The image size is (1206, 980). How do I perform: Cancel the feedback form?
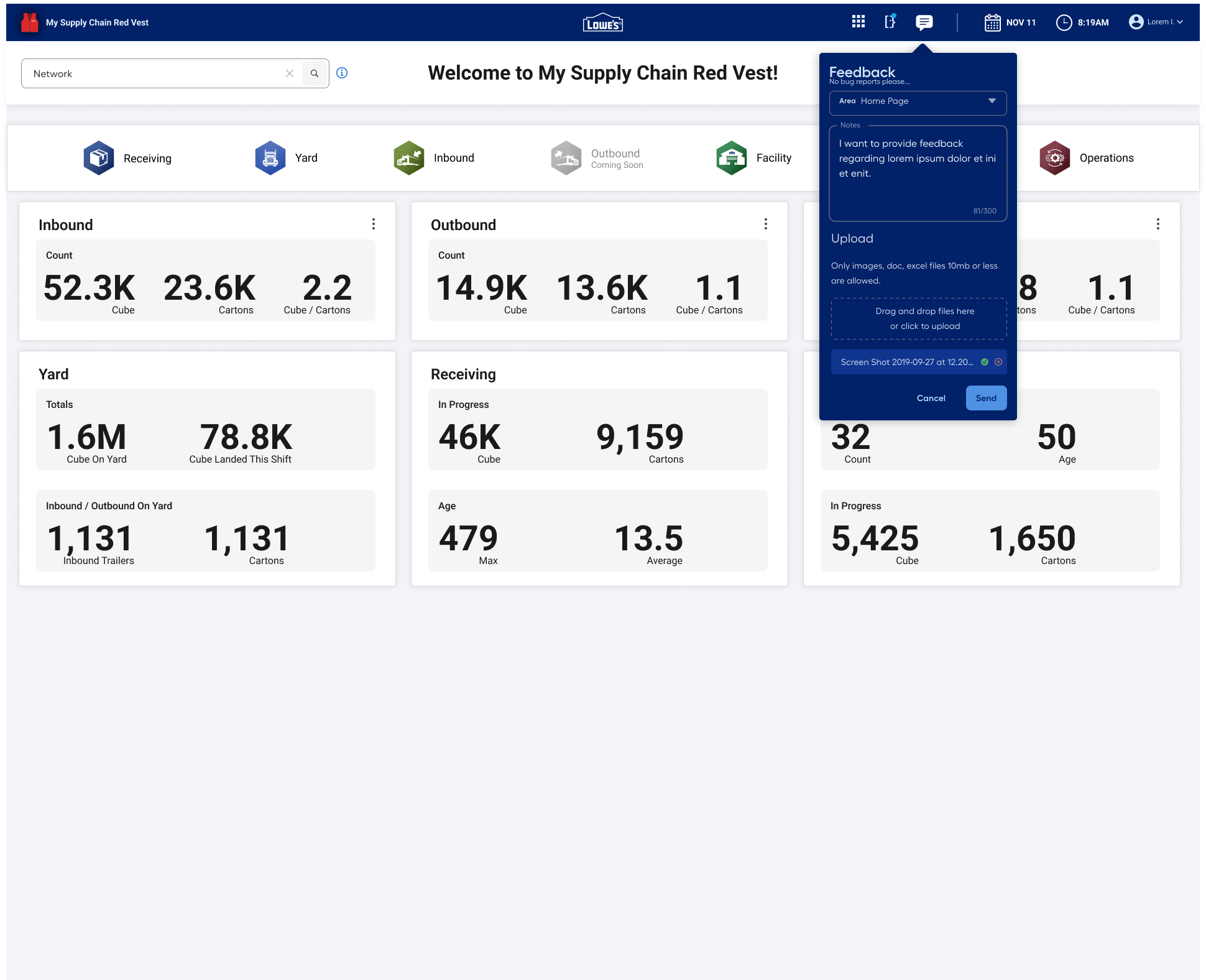[x=931, y=398]
